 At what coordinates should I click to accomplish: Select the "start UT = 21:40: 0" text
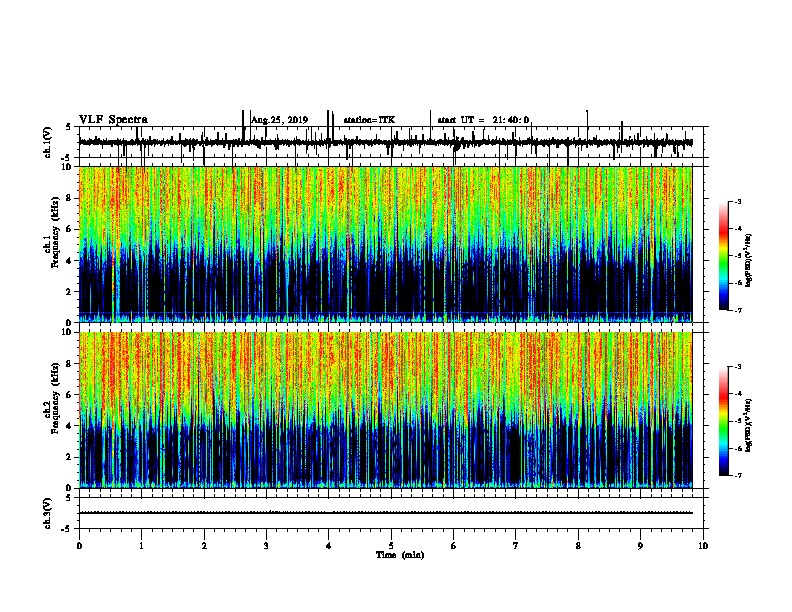click(483, 120)
